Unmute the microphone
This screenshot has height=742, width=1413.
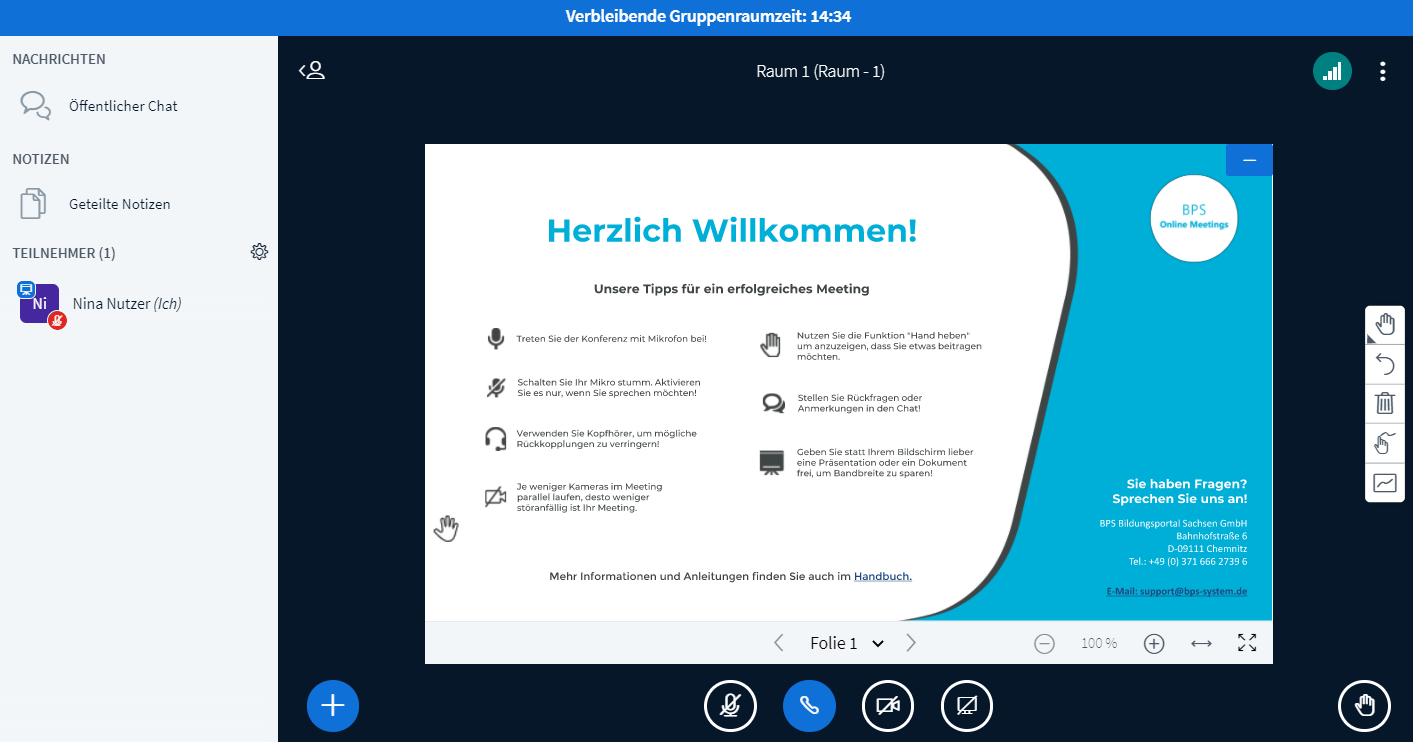730,706
